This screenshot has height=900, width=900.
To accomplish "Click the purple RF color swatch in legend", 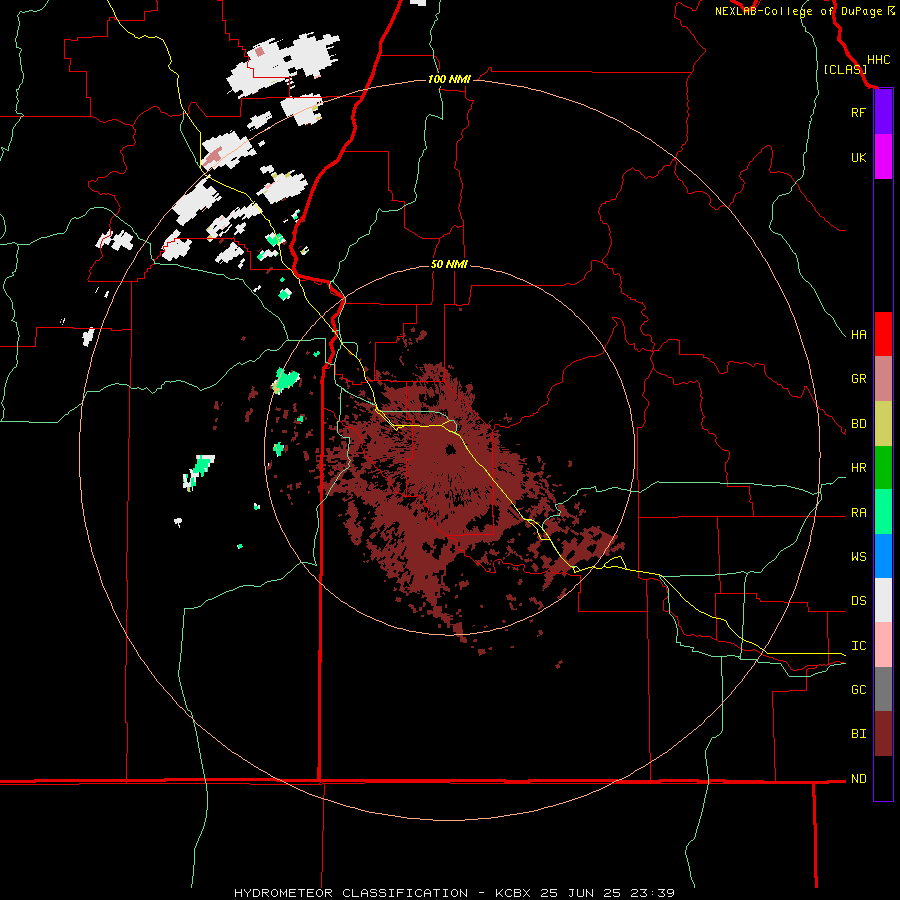I will point(883,112).
